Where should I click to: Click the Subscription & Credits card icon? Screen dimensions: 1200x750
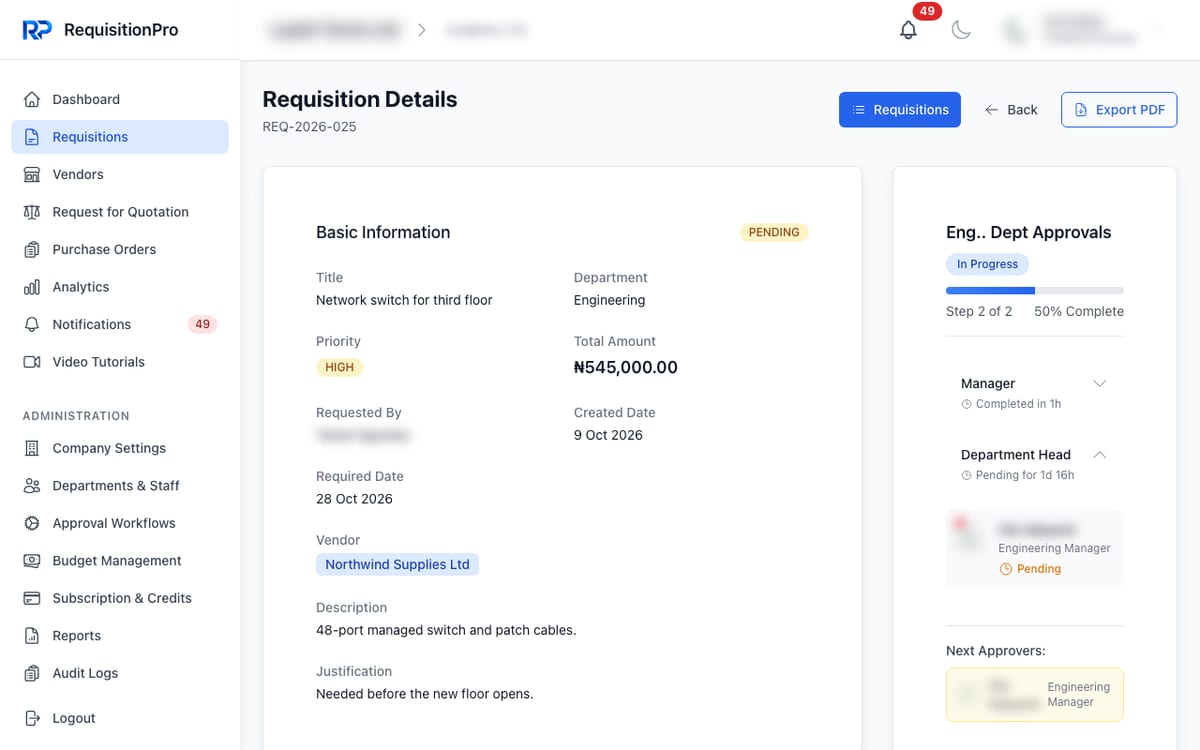[x=32, y=598]
